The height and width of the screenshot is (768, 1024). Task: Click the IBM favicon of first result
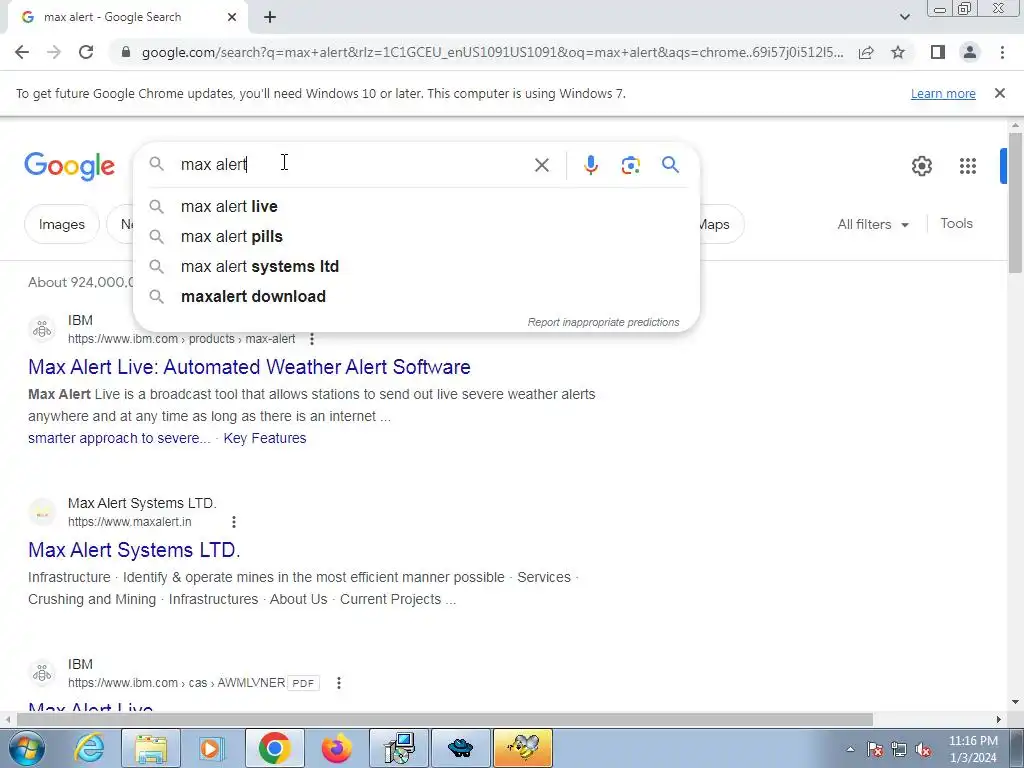click(42, 329)
